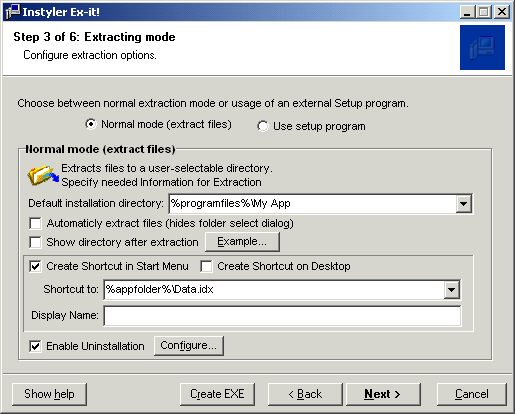The width and height of the screenshot is (515, 414).
Task: Go to previous step with Back
Action: point(305,394)
